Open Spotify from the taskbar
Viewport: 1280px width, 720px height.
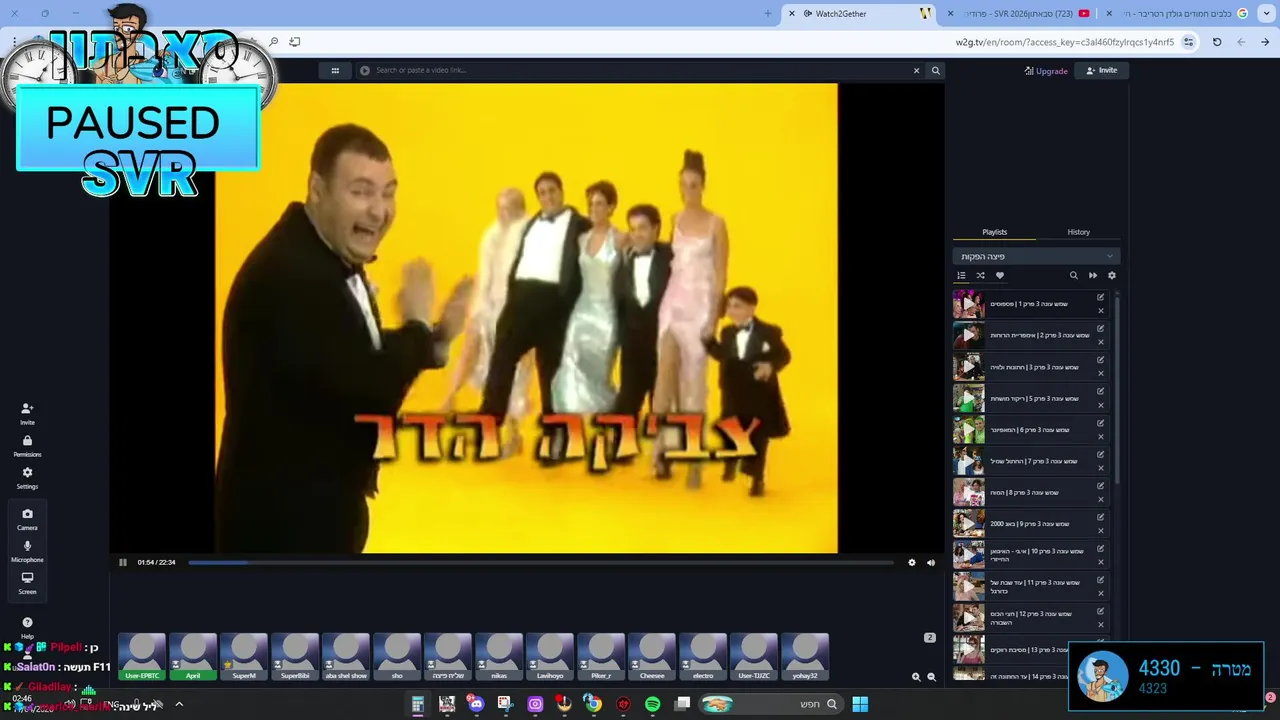coord(653,704)
